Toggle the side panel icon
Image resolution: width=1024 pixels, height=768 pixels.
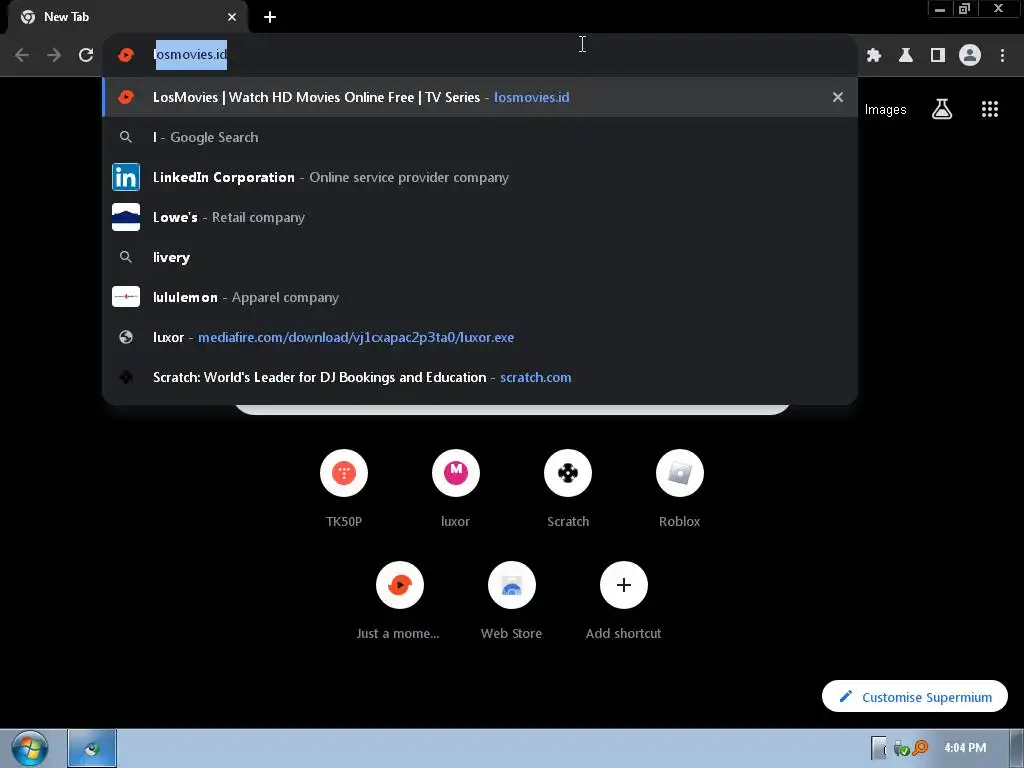(938, 55)
